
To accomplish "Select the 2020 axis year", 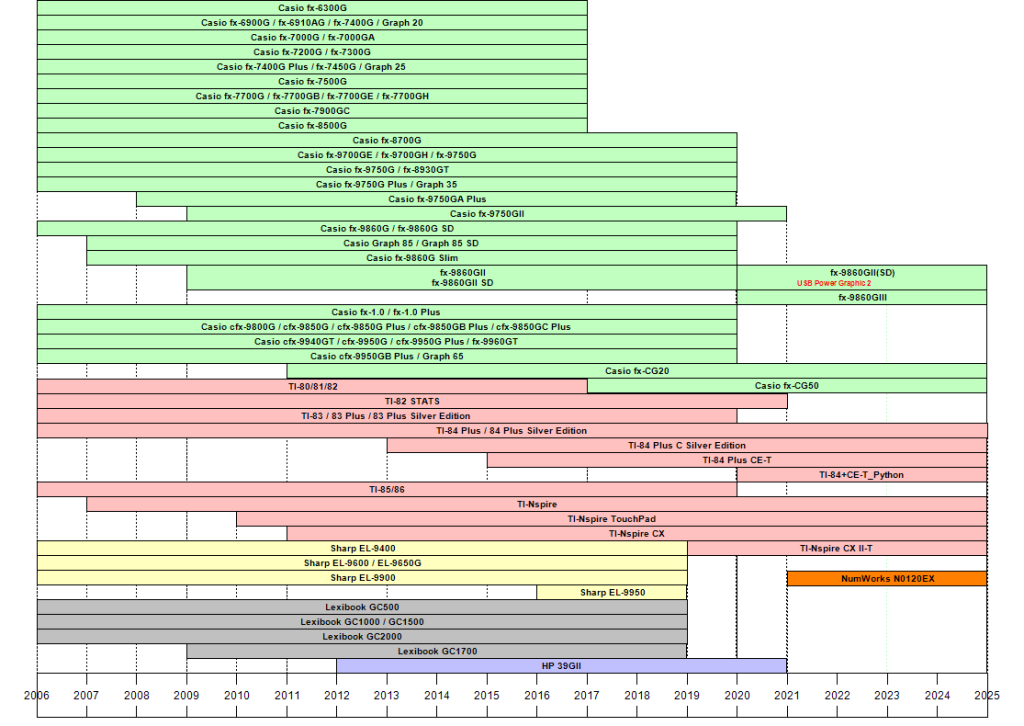I will pyautogui.click(x=737, y=695).
